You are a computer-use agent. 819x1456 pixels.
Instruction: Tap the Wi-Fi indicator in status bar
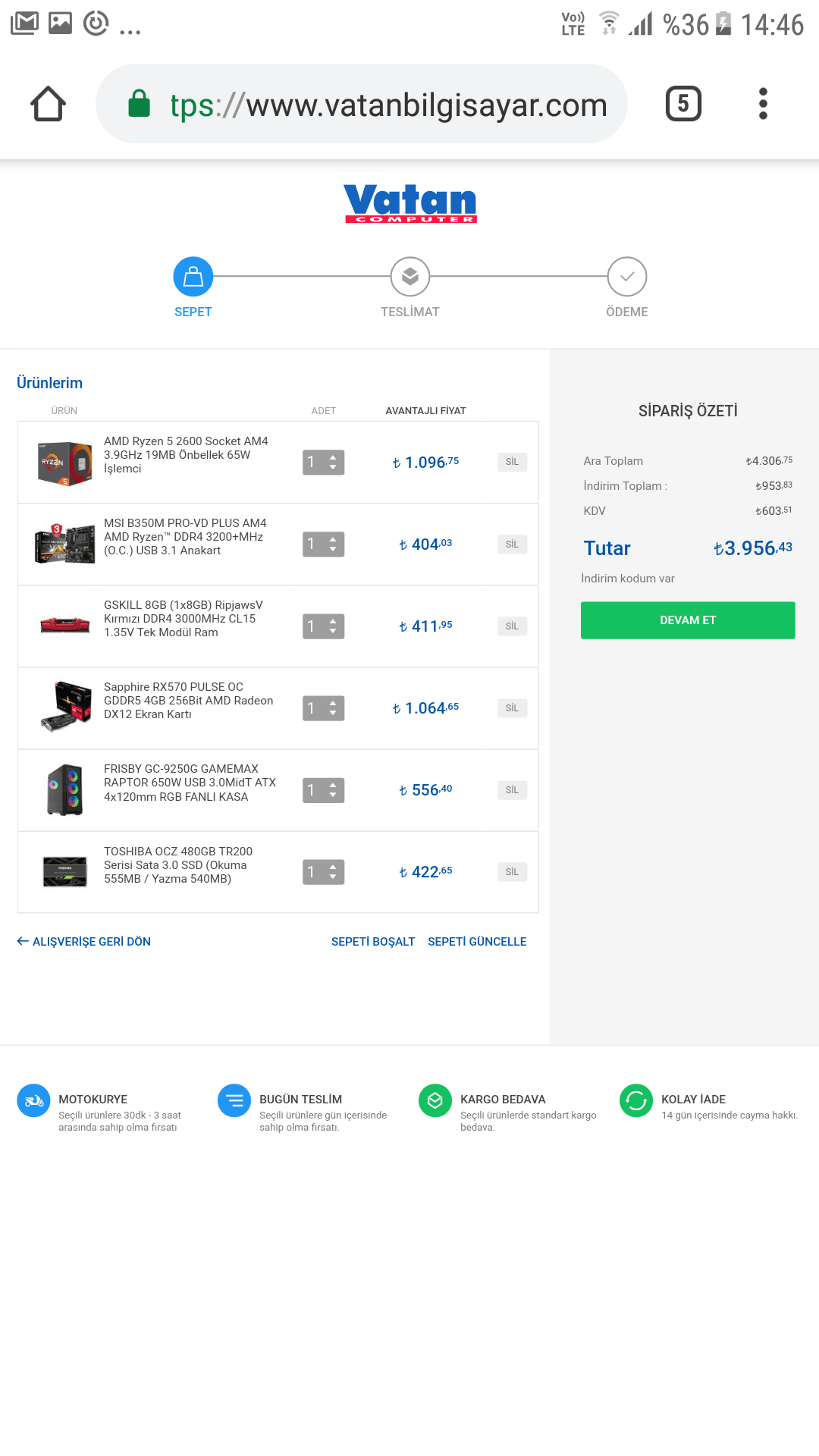click(x=609, y=24)
